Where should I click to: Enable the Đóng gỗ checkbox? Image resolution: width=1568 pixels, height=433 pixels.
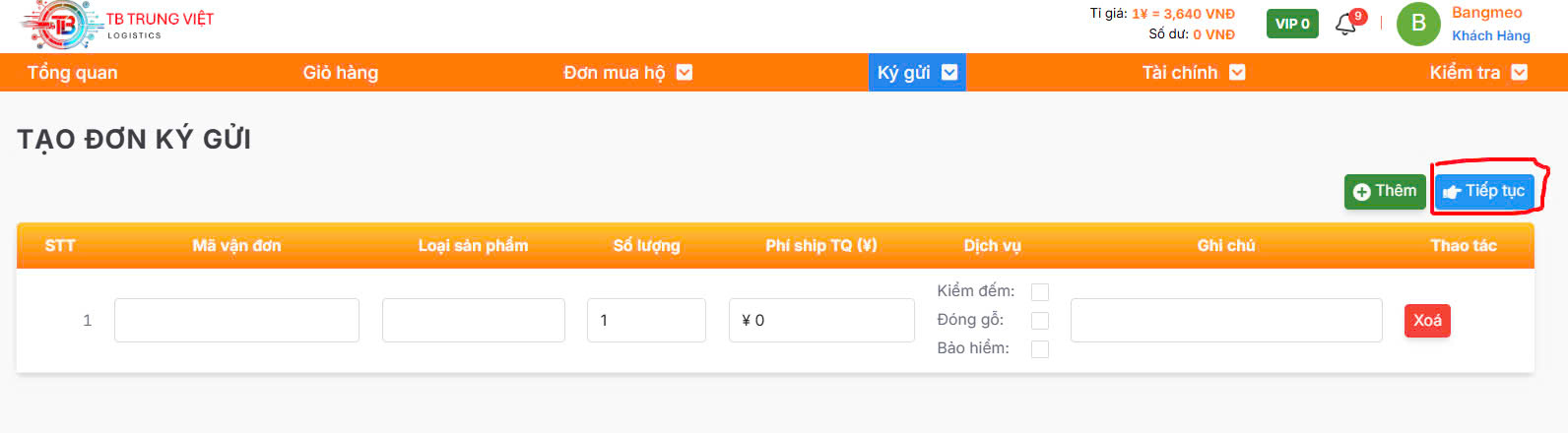[x=1040, y=321]
